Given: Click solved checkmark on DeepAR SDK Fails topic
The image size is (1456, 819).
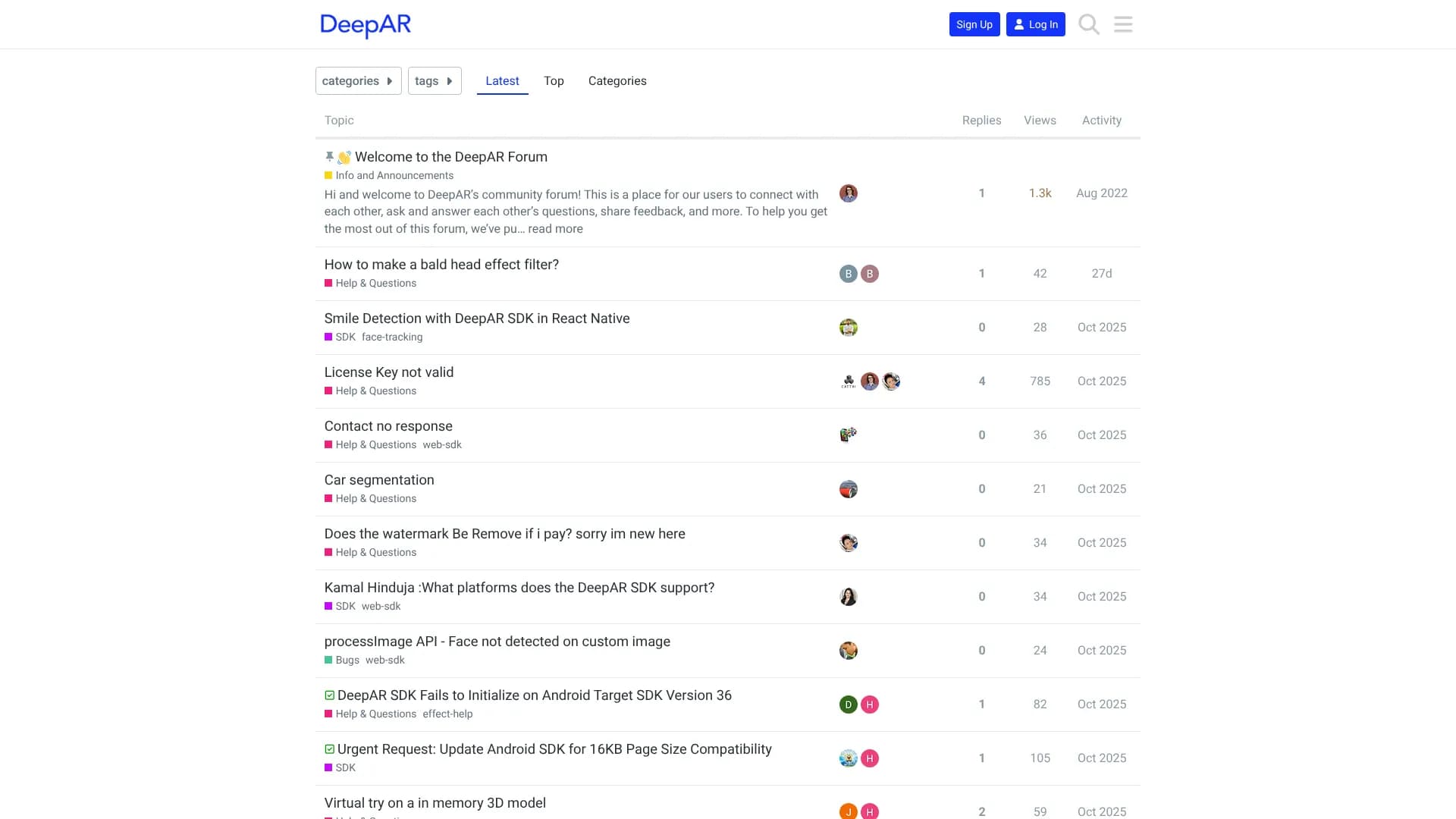Looking at the screenshot, I should tap(330, 695).
